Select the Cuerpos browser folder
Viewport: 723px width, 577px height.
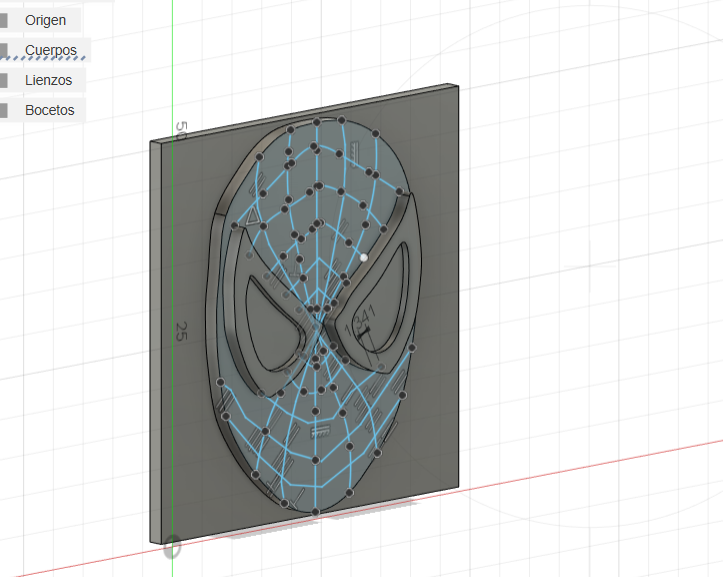tap(51, 50)
